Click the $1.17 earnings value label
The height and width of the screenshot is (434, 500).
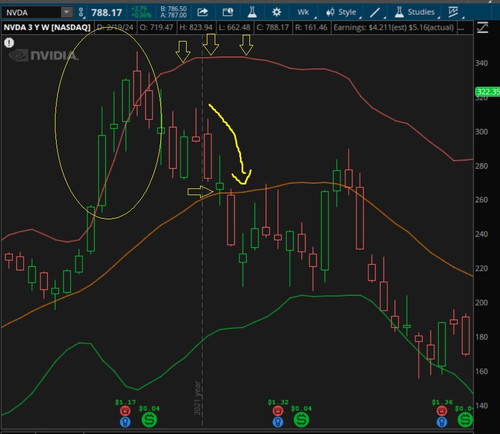[125, 402]
